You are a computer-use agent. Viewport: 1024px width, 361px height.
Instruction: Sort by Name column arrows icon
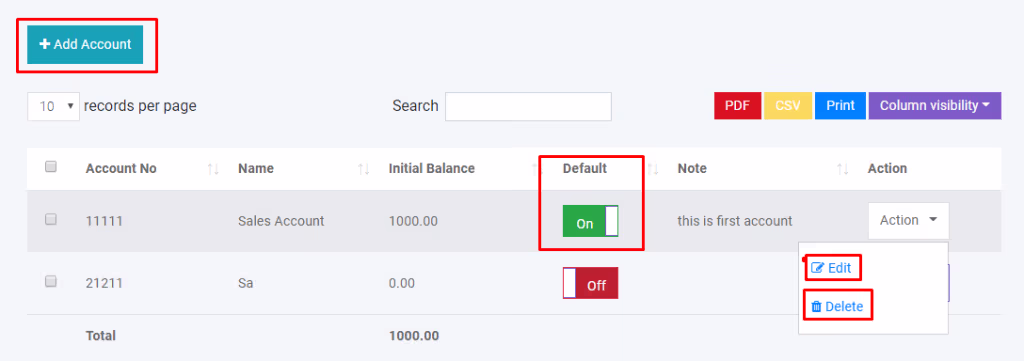364,169
